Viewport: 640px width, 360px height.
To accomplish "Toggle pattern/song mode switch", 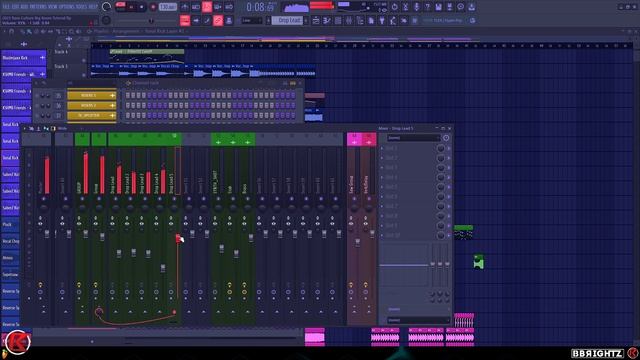I will (120, 7).
